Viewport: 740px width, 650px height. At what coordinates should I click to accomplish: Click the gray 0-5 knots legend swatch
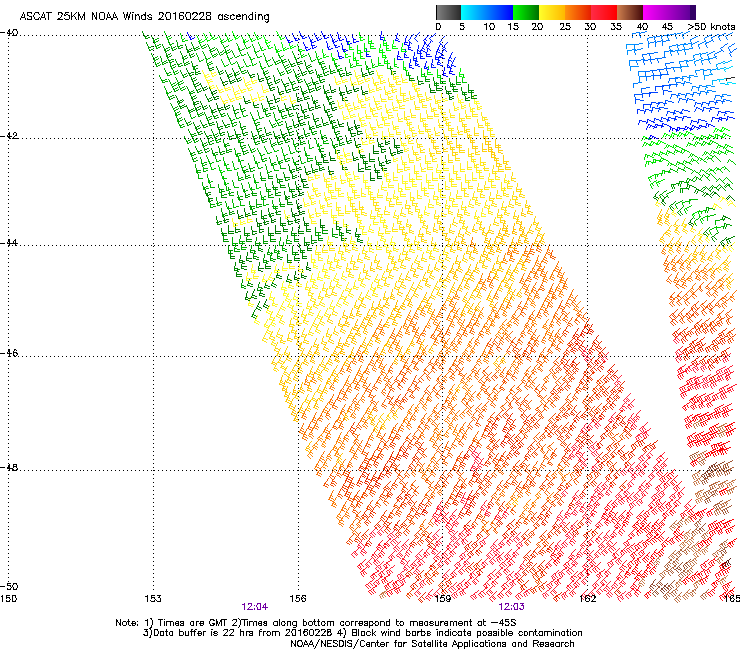pyautogui.click(x=448, y=12)
